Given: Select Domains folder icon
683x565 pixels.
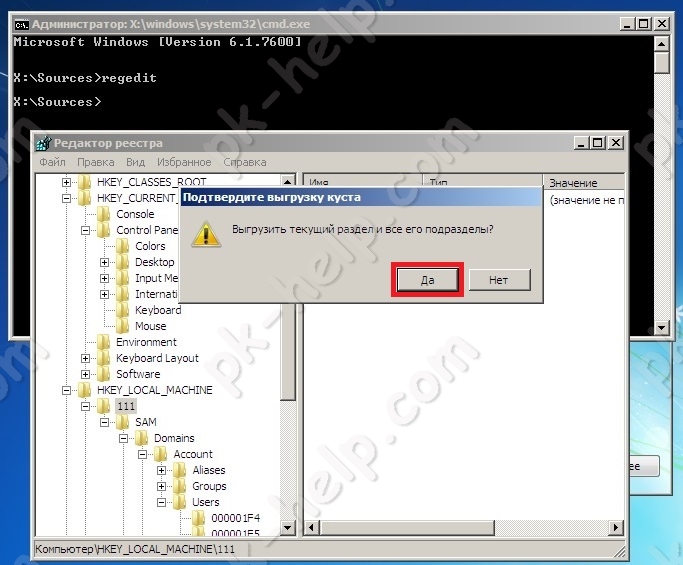Looking at the screenshot, I should pos(142,438).
